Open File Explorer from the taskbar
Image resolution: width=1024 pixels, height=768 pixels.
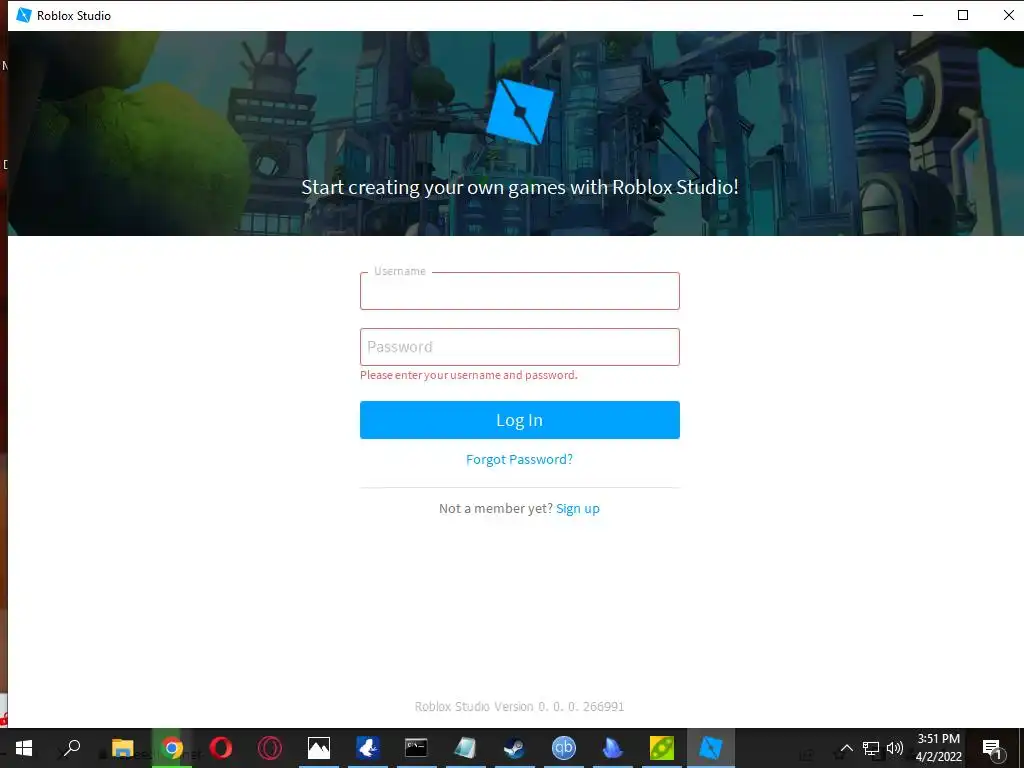coord(122,748)
